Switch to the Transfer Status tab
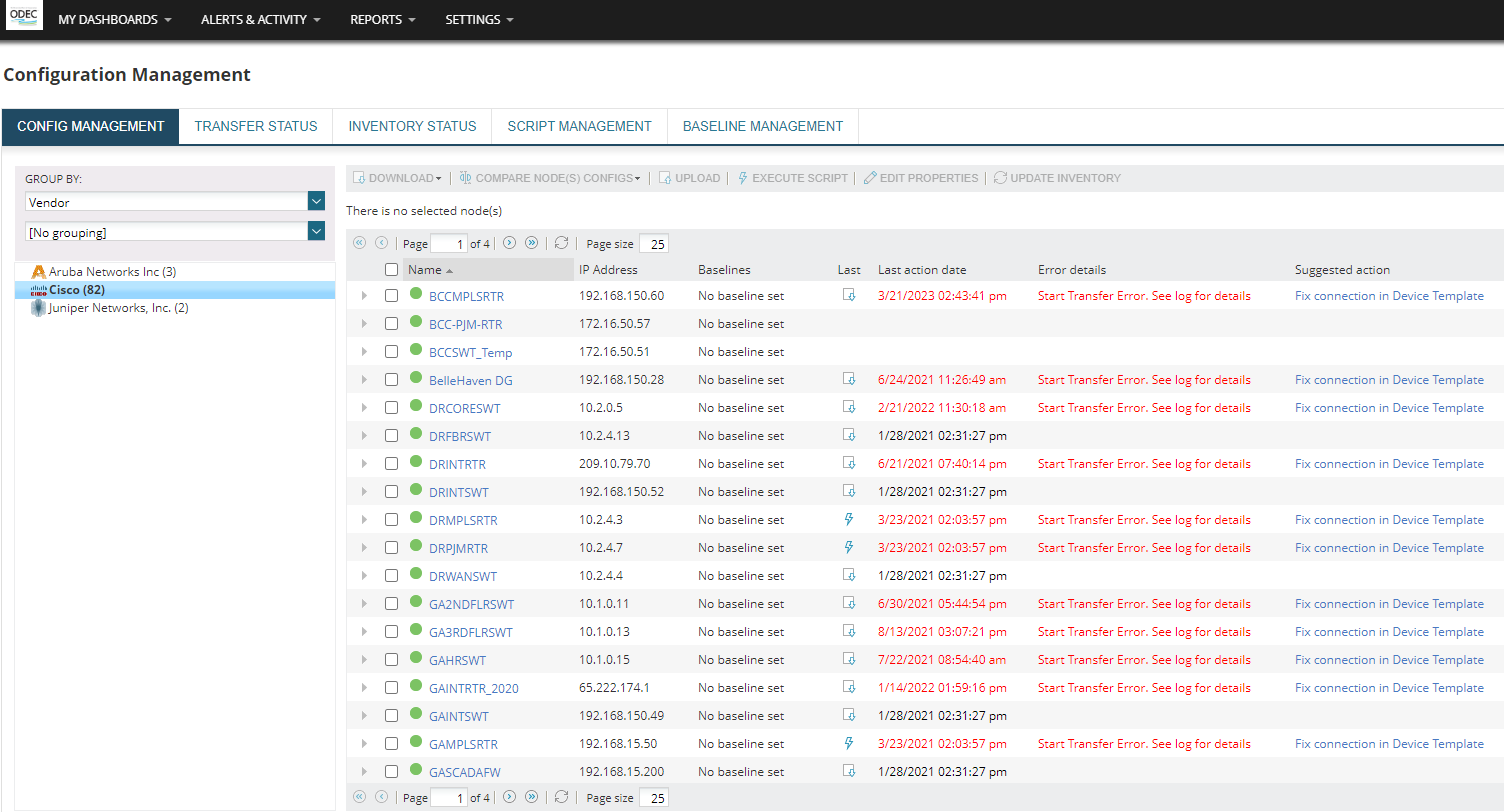1504x812 pixels. (256, 126)
